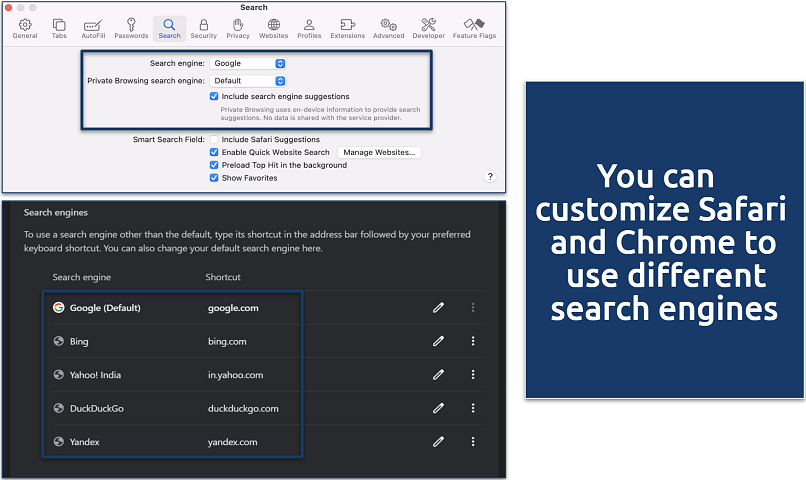
Task: Click the google.com shortcut text
Action: [x=233, y=308]
